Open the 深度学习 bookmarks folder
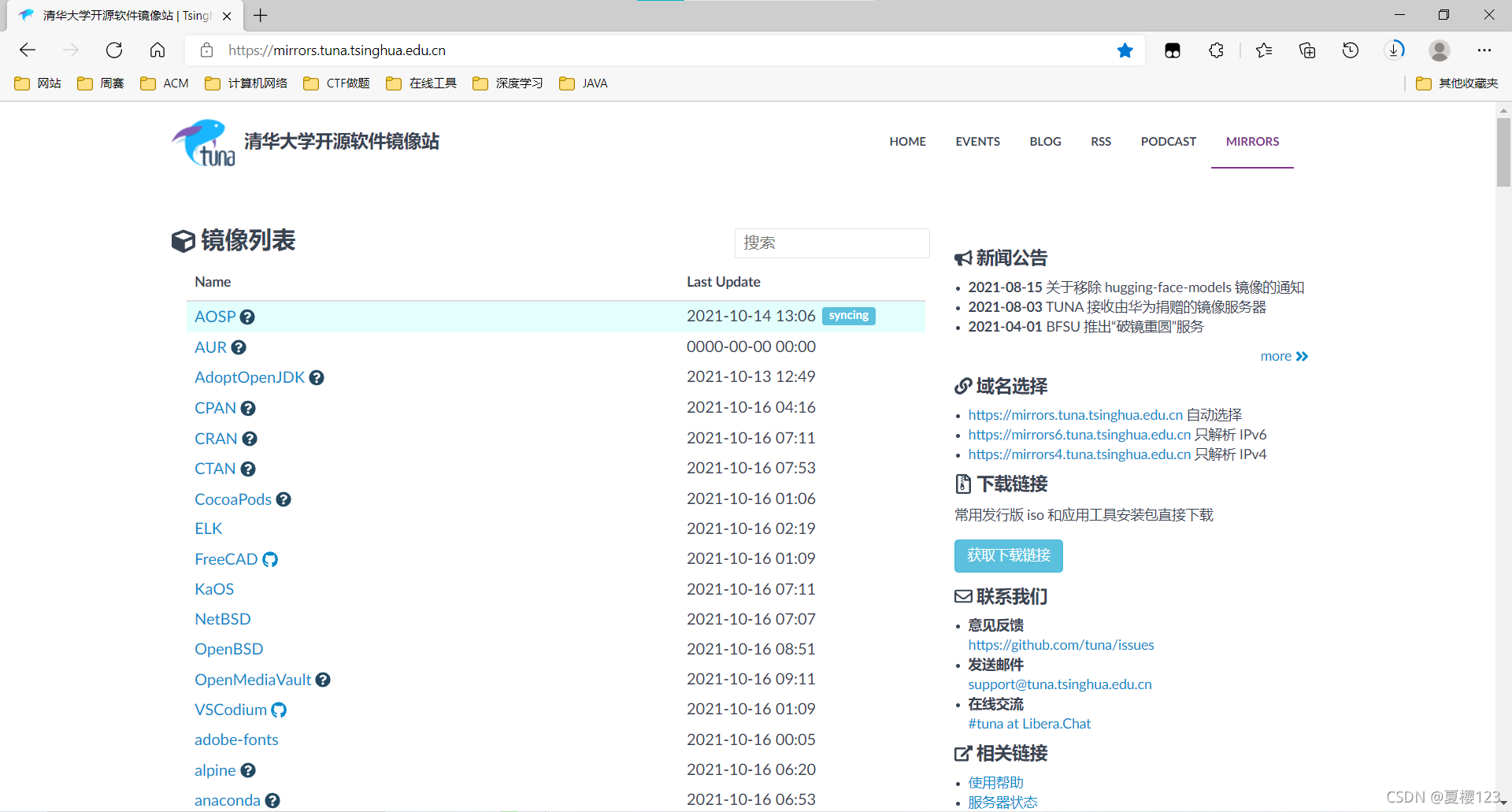This screenshot has height=812, width=1512. tap(508, 83)
